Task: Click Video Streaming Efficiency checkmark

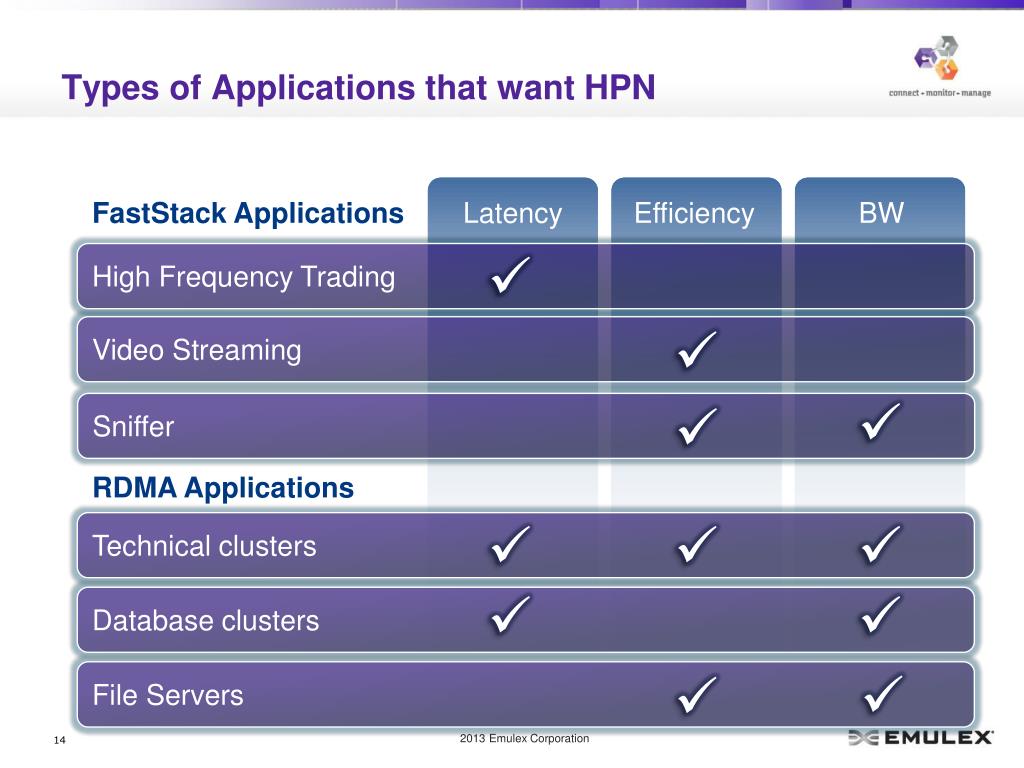Action: tap(695, 350)
